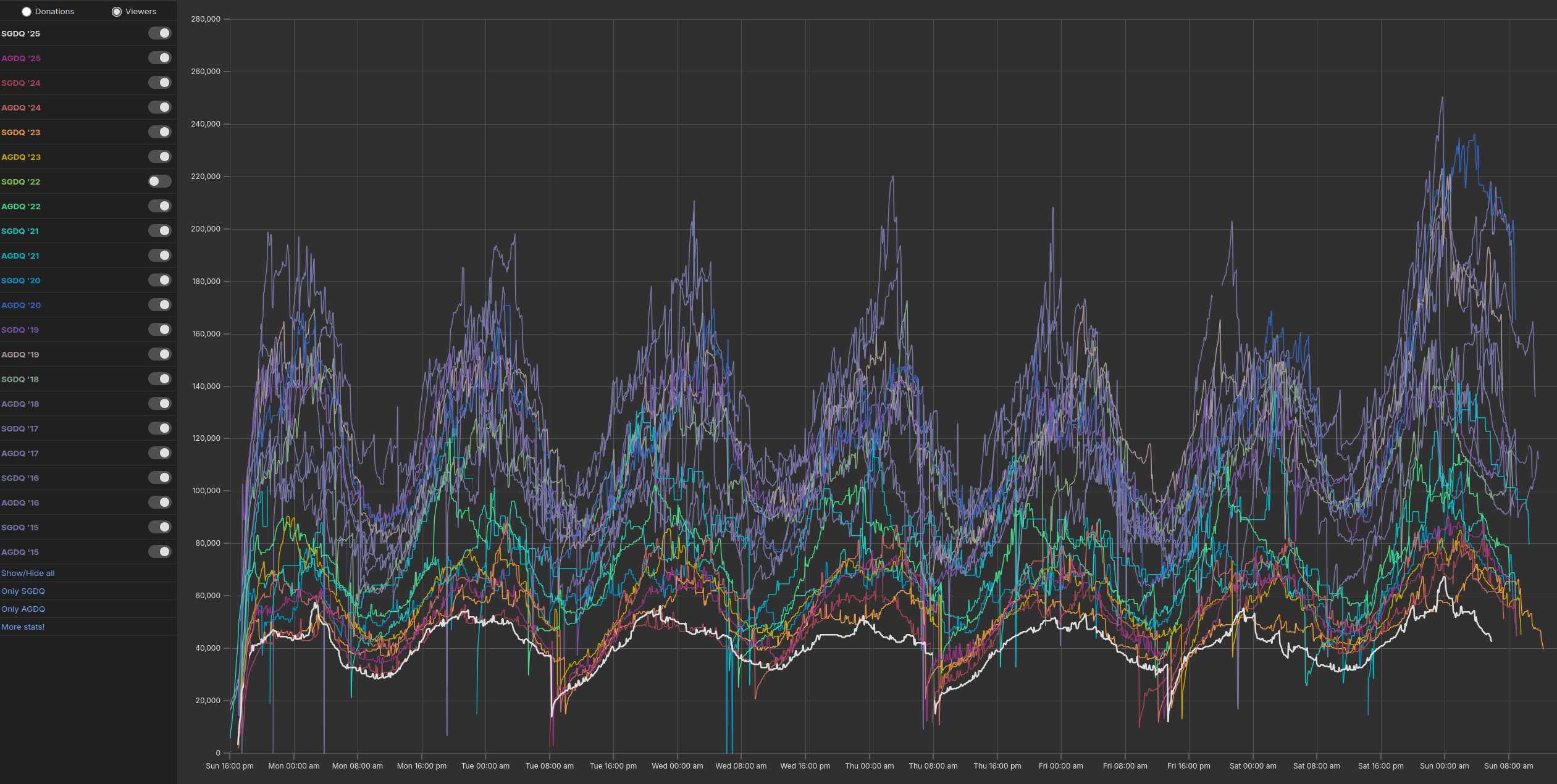This screenshot has height=784, width=1557.
Task: Click the Sat 16:00 pm x-axis label
Action: point(1381,766)
